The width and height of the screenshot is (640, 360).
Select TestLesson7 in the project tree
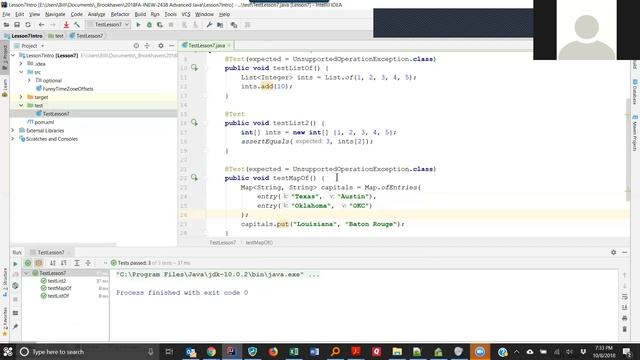point(53,114)
